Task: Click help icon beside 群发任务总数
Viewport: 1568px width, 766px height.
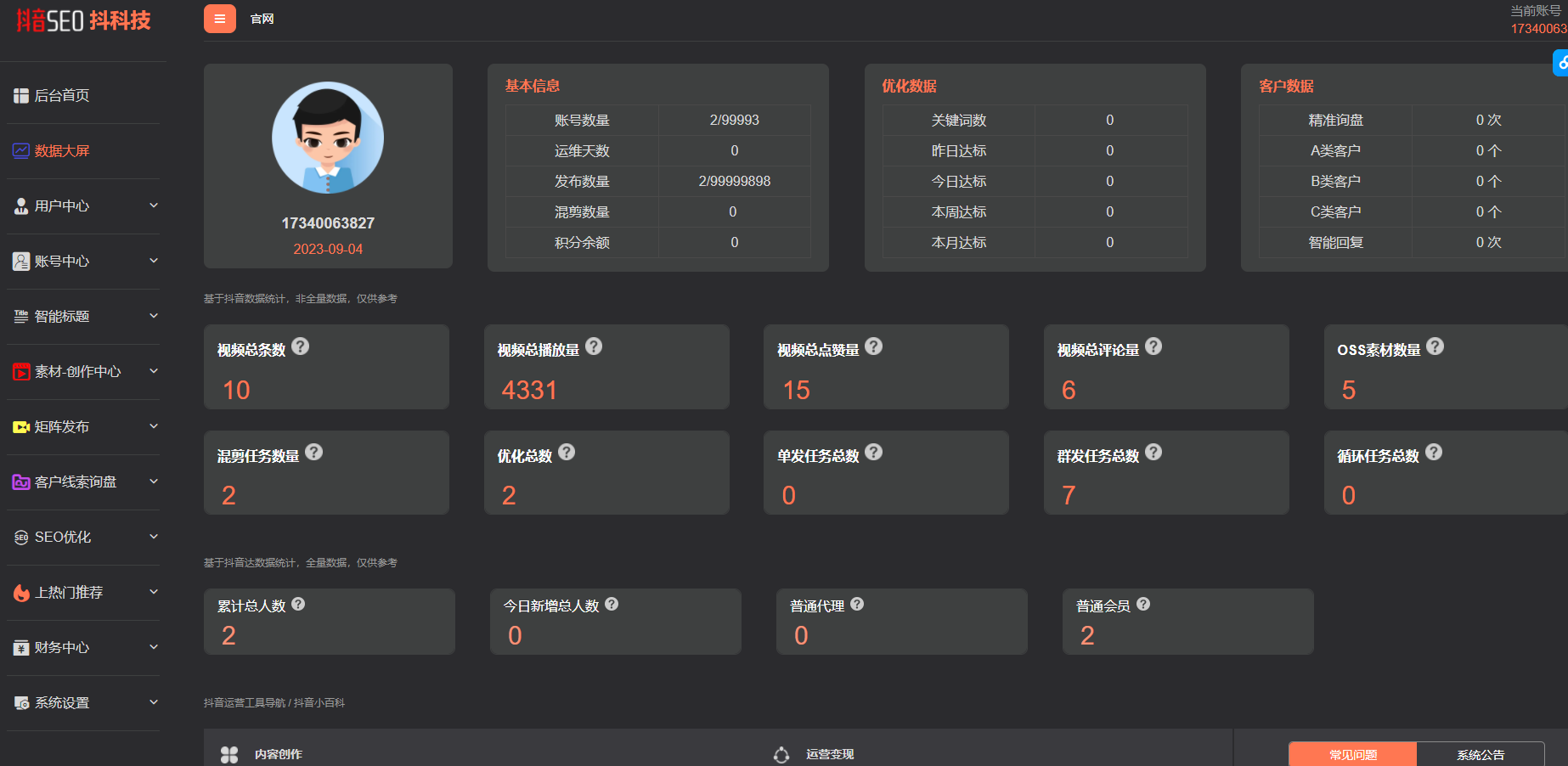Action: click(x=1153, y=452)
